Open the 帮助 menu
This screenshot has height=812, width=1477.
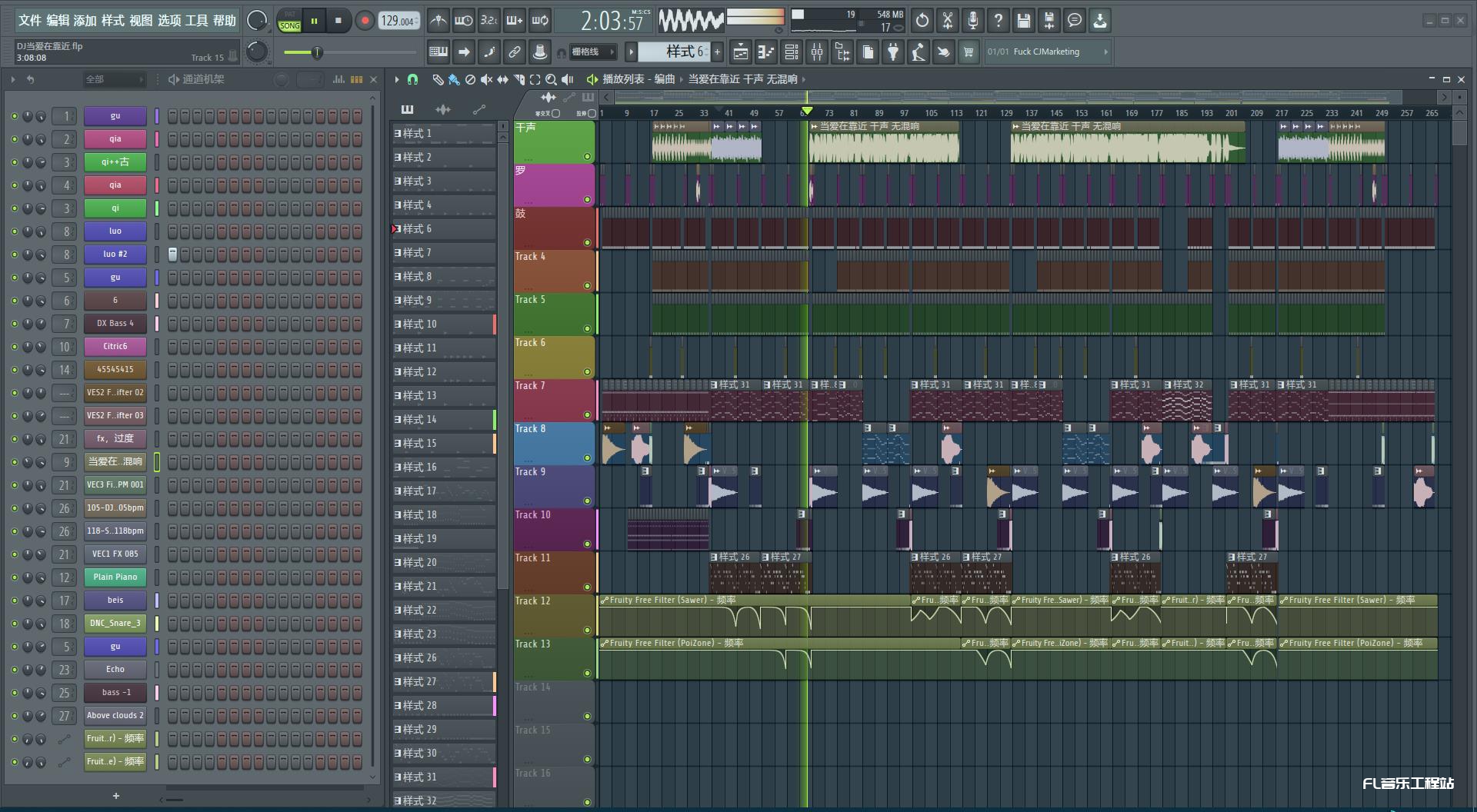tap(224, 21)
